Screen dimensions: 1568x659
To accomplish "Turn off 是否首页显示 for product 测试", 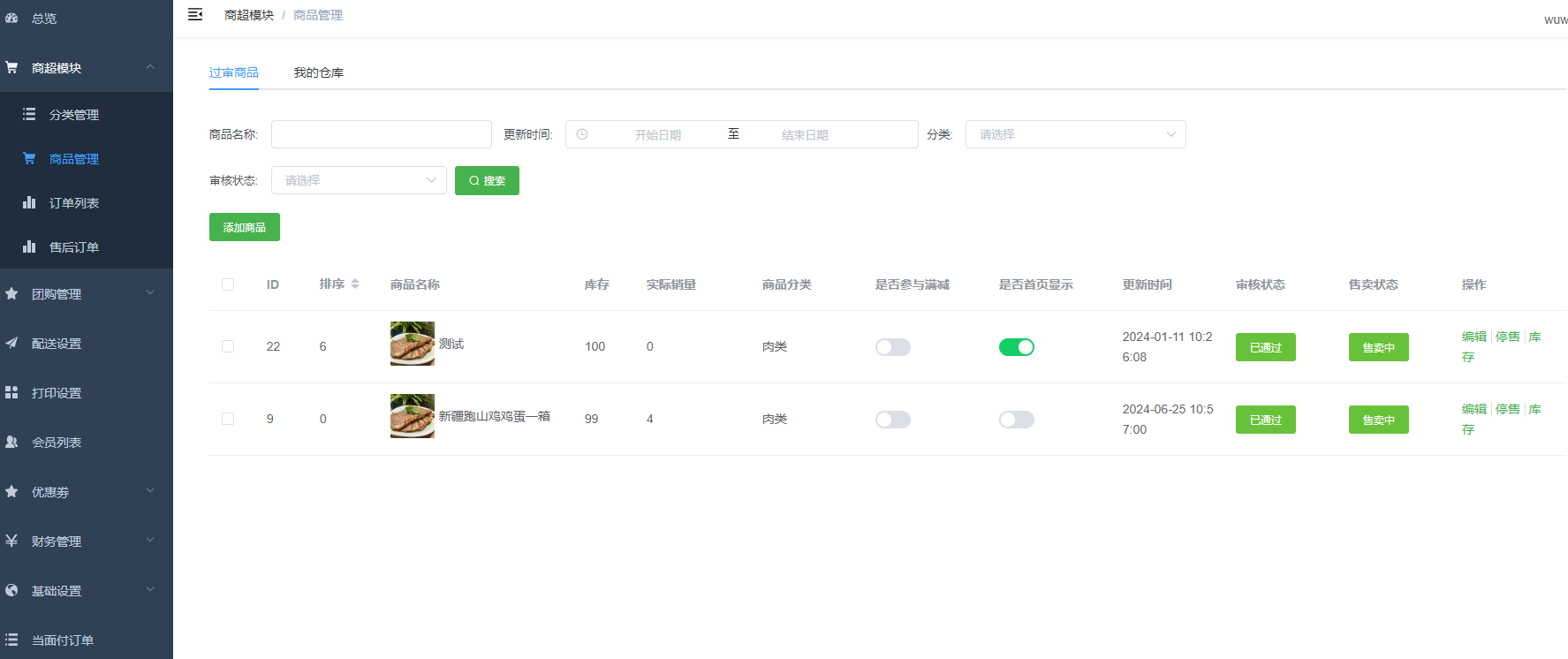I will (x=1016, y=347).
